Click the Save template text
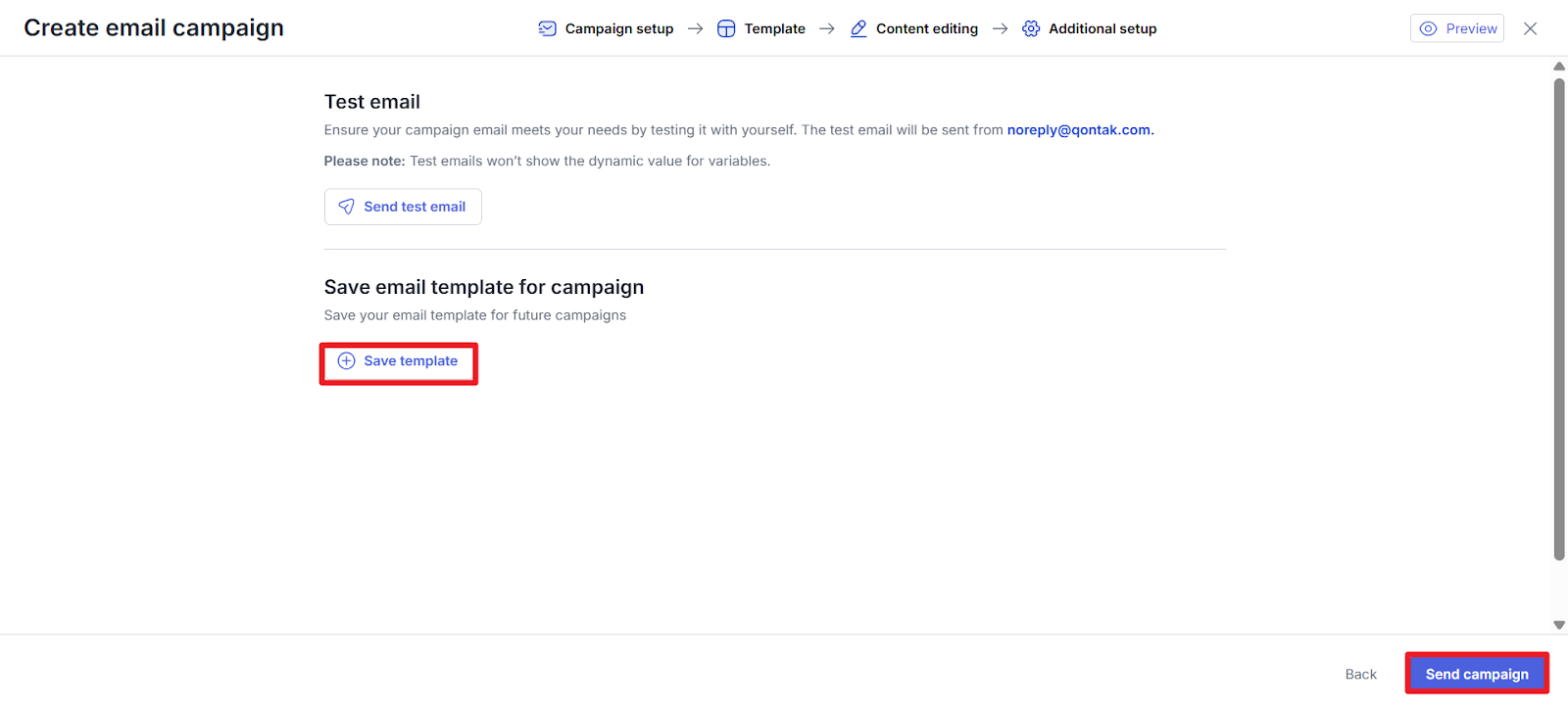This screenshot has width=1568, height=710. coord(411,361)
